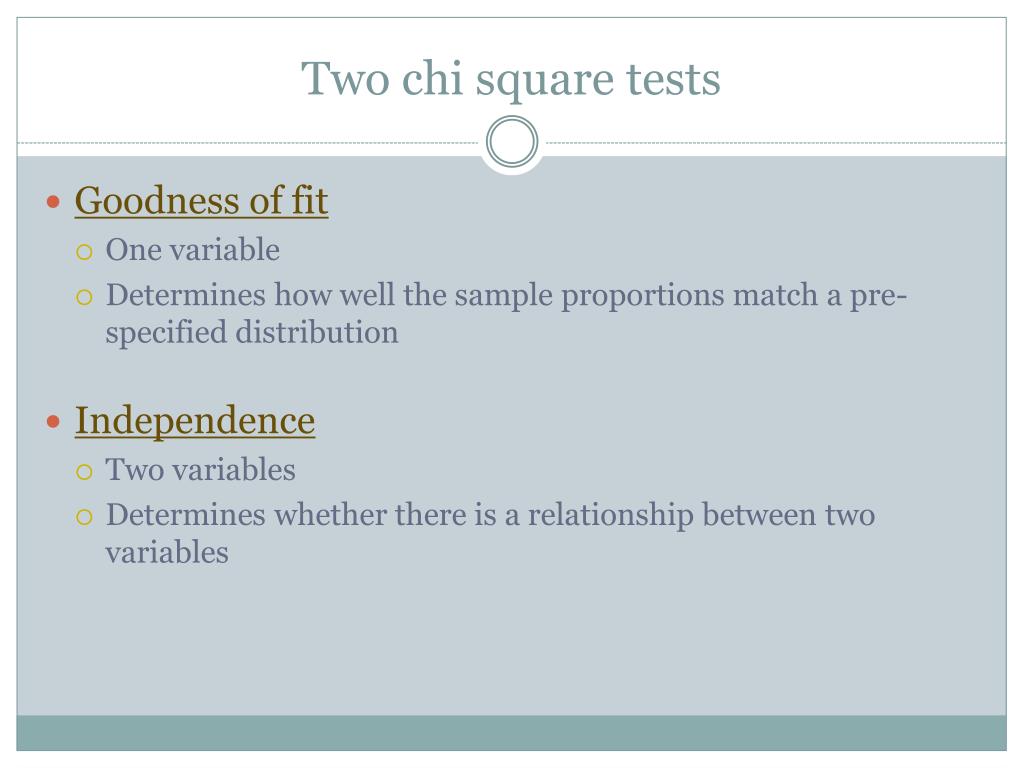Select the 'Two variables' text line
The height and width of the screenshot is (768, 1024).
[200, 470]
